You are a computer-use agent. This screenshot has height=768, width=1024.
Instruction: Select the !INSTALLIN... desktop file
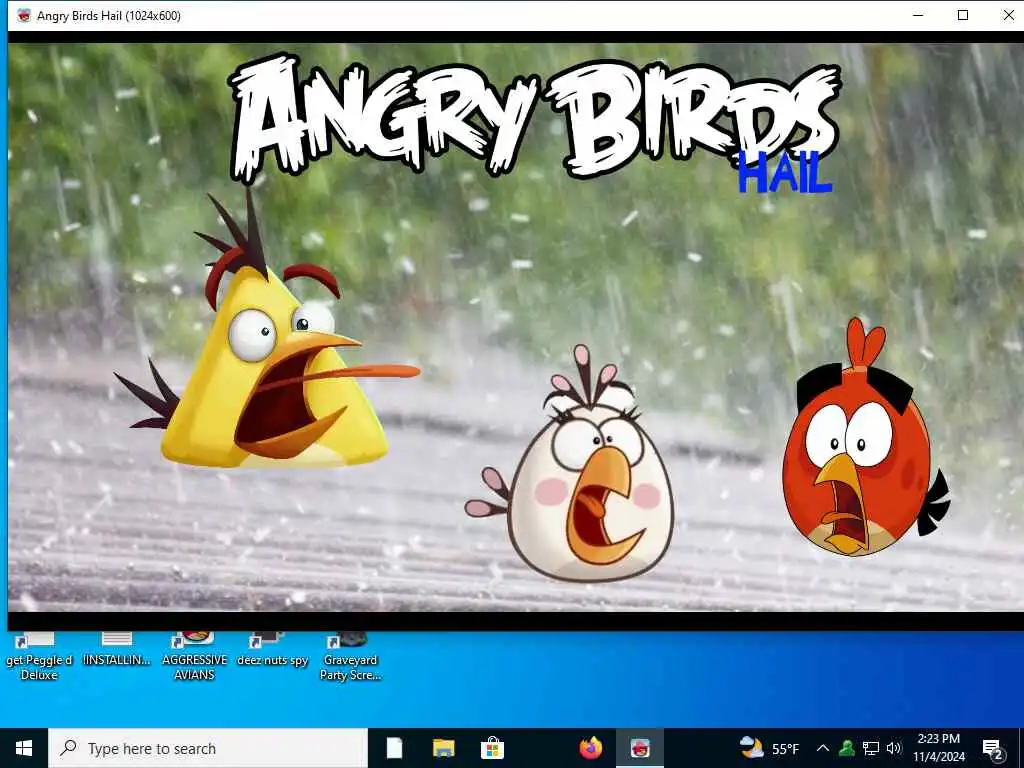[117, 650]
